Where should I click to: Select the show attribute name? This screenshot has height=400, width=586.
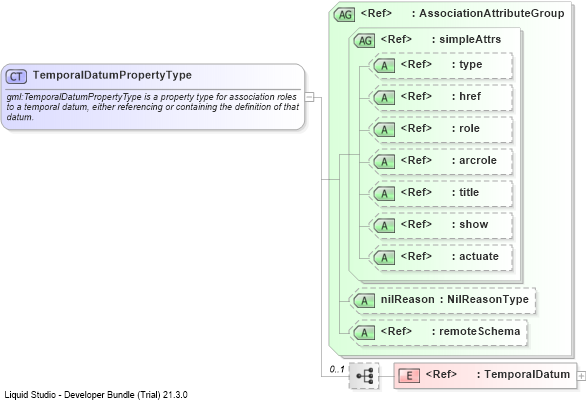[474, 224]
